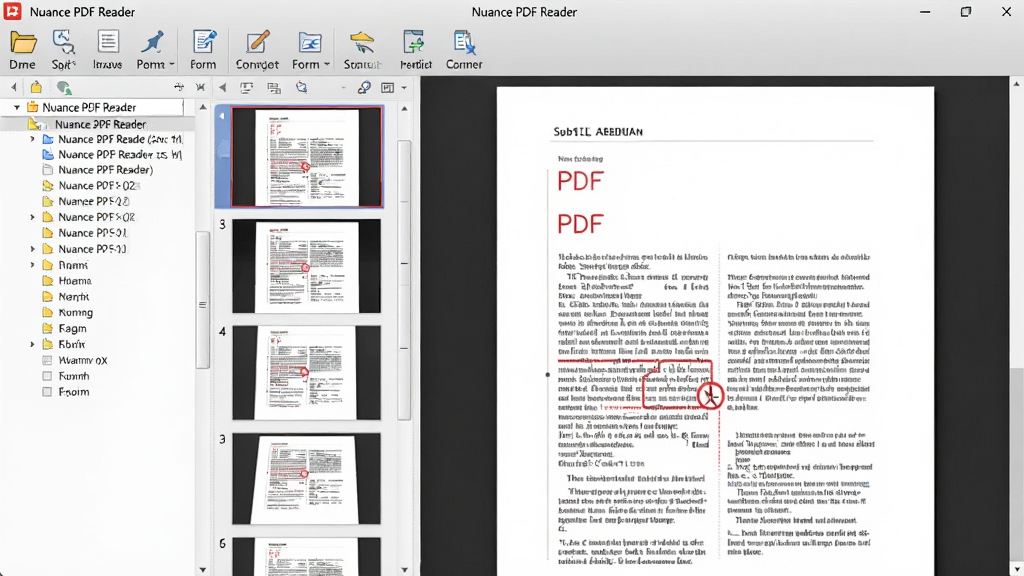Click the SubTIL AEBDUAN page heading
1024x576 pixels.
pos(598,131)
